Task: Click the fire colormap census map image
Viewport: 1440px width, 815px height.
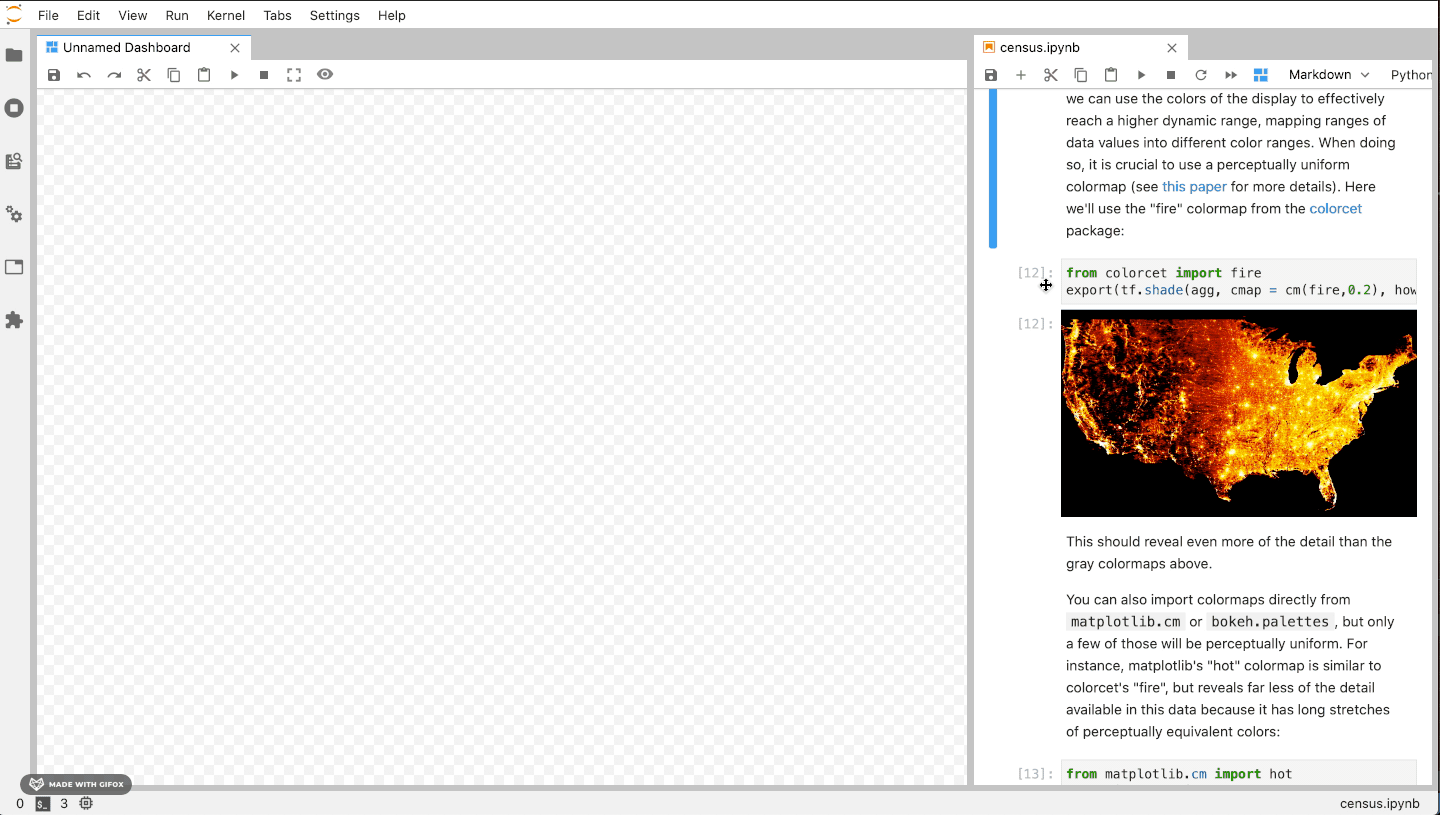Action: 1239,413
